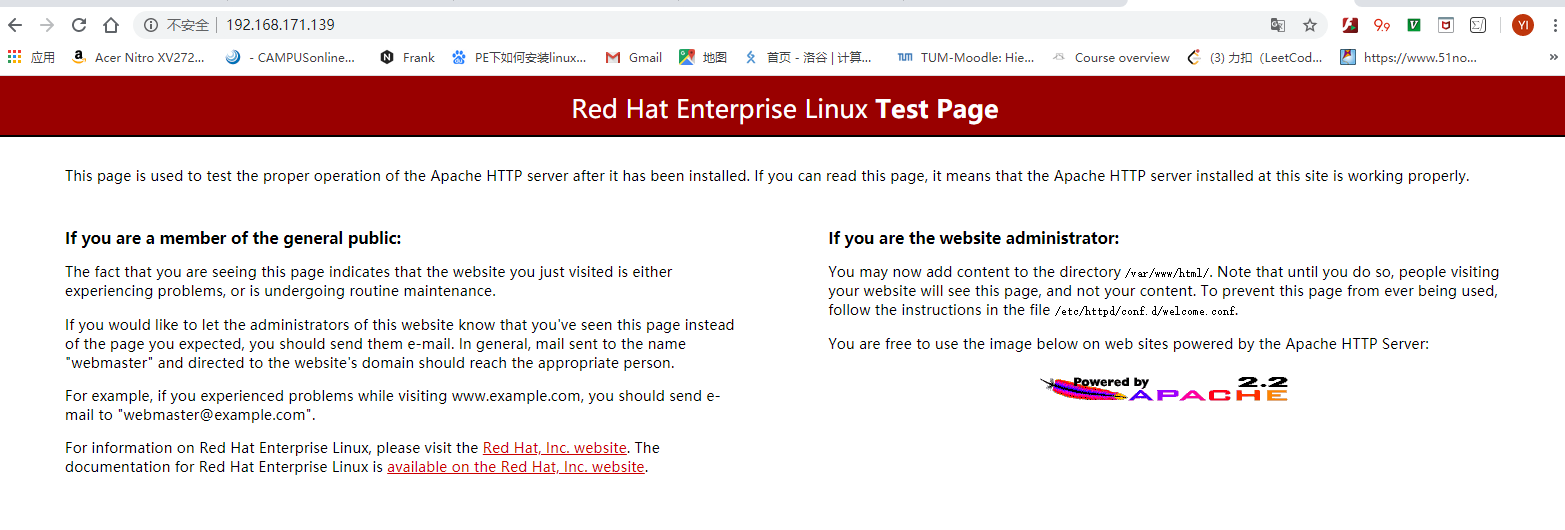Follow 'available on the Red Hat, Inc. website' link
1565x530 pixels.
pos(516,467)
